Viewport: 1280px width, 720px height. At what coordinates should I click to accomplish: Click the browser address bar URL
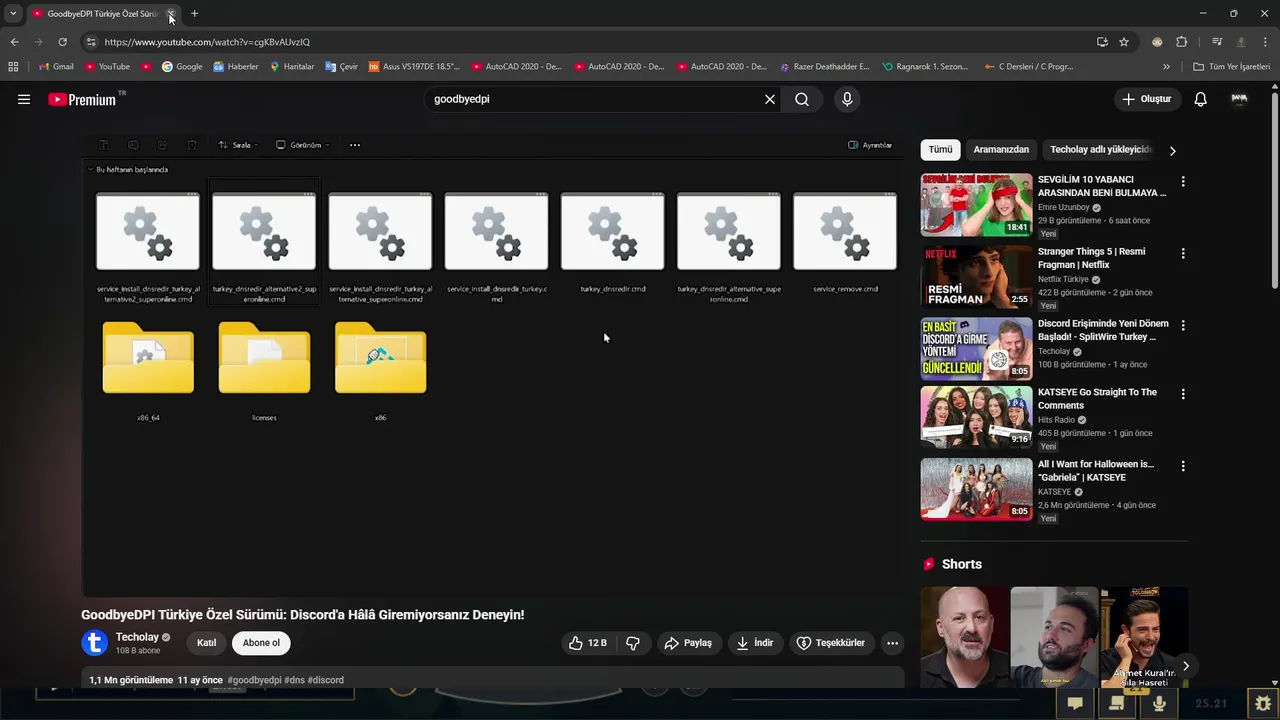pos(207,42)
